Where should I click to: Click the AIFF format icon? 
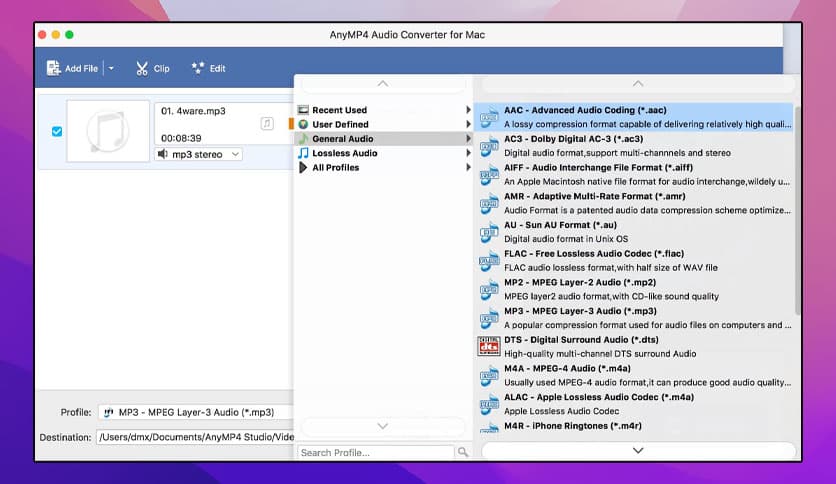[x=488, y=175]
